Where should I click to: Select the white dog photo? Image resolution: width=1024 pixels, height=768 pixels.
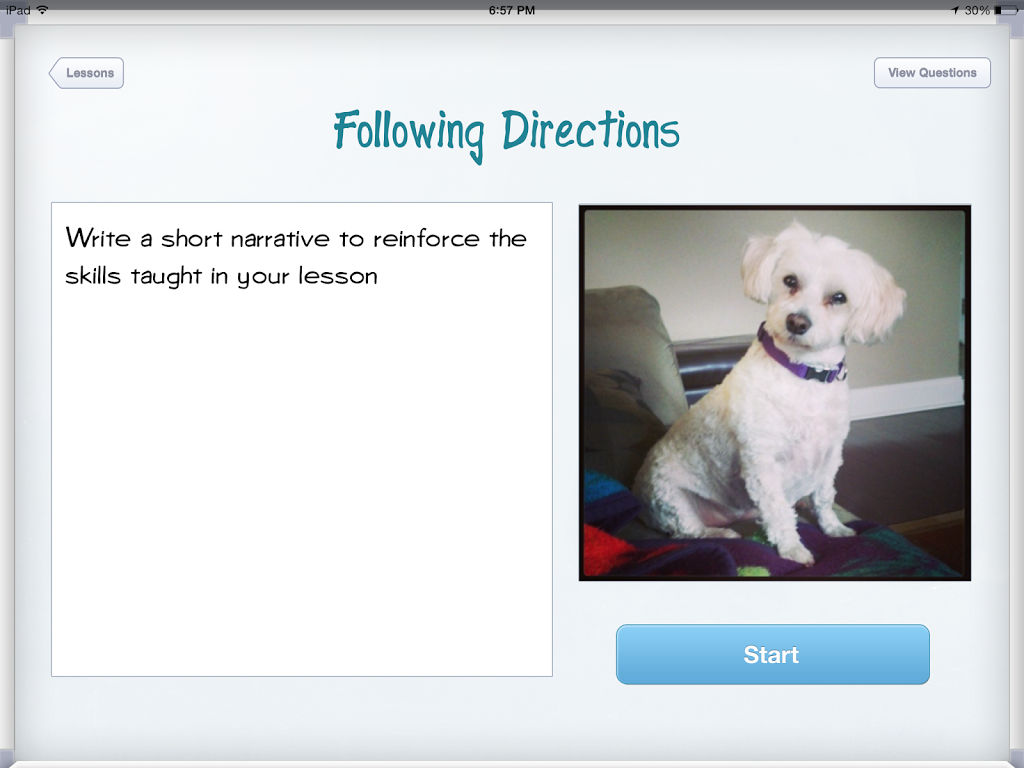click(x=775, y=393)
